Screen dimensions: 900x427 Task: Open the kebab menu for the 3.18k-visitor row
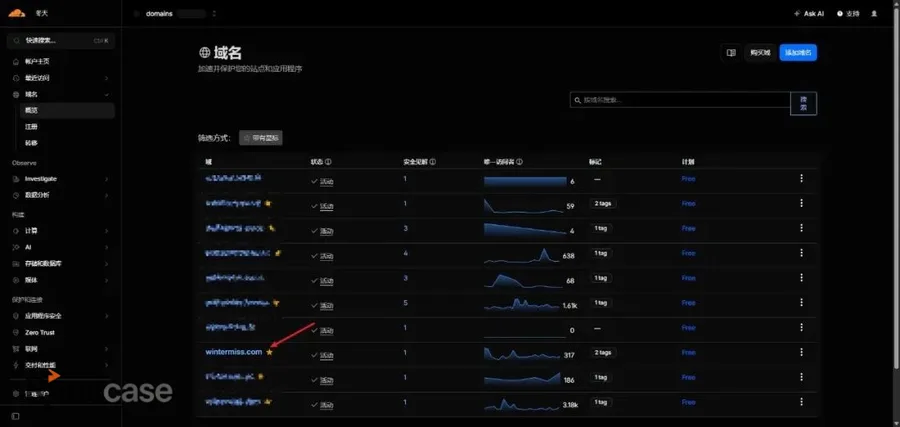[801, 402]
